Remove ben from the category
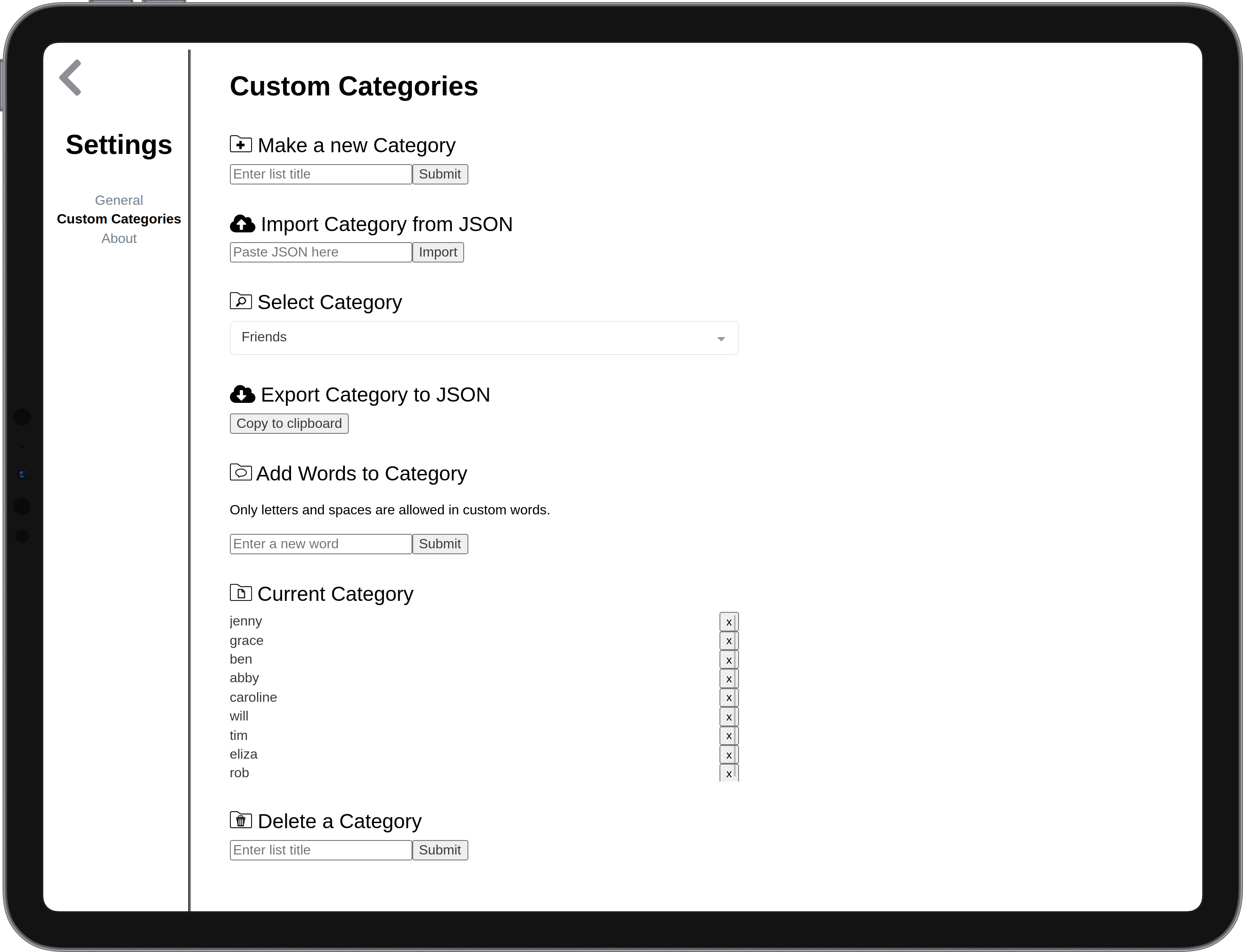Viewport: 1243px width, 952px height. 729,660
